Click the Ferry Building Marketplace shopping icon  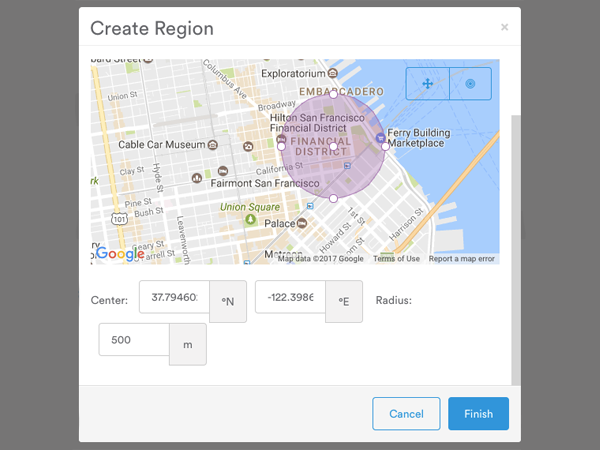[380, 138]
